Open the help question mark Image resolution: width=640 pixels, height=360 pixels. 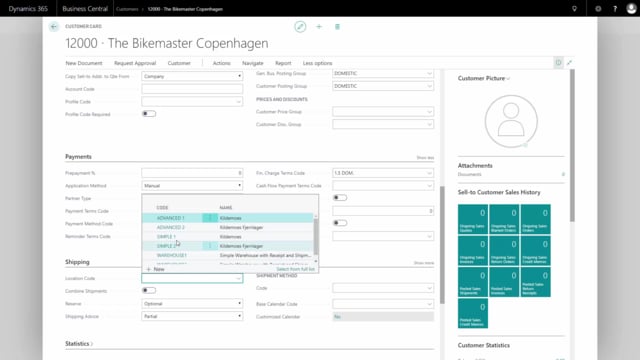click(x=615, y=9)
